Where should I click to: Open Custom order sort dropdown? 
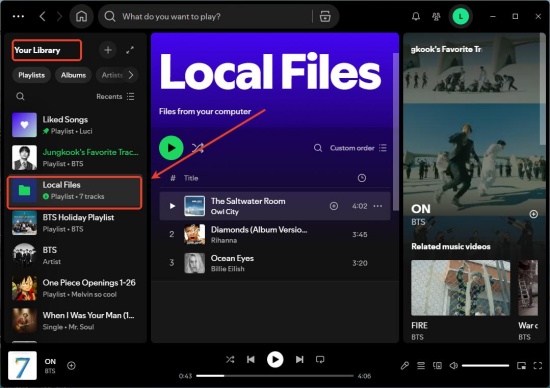[x=358, y=148]
